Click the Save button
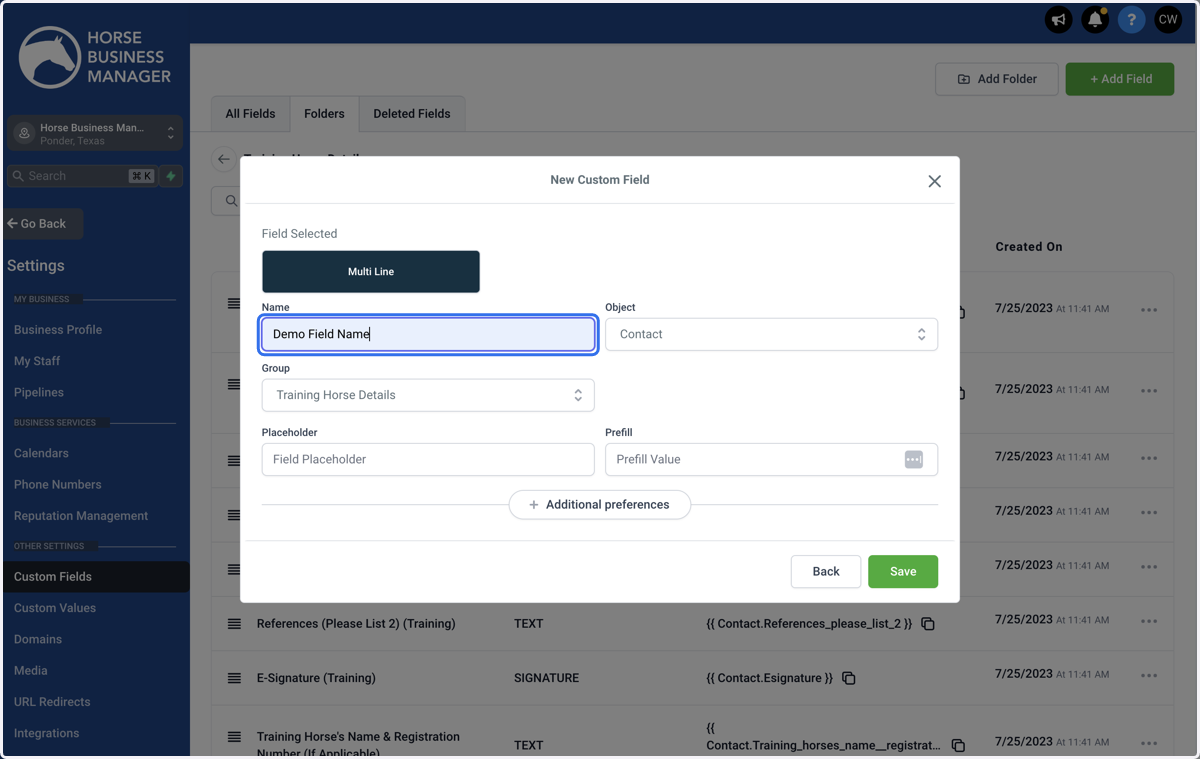Viewport: 1200px width, 759px height. click(903, 571)
